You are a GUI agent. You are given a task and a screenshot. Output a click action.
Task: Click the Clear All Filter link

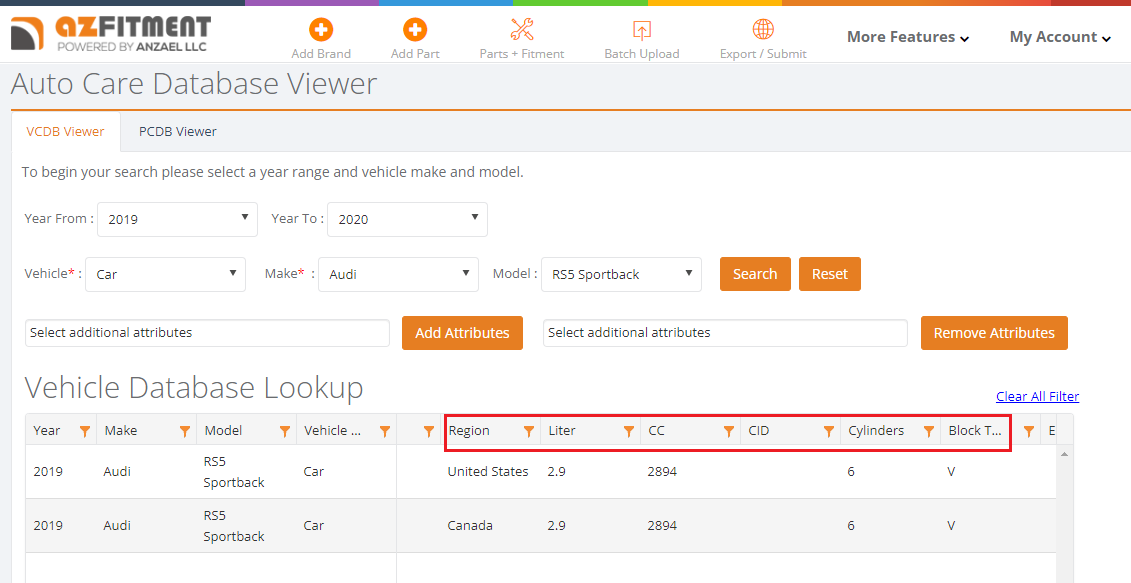(1037, 396)
